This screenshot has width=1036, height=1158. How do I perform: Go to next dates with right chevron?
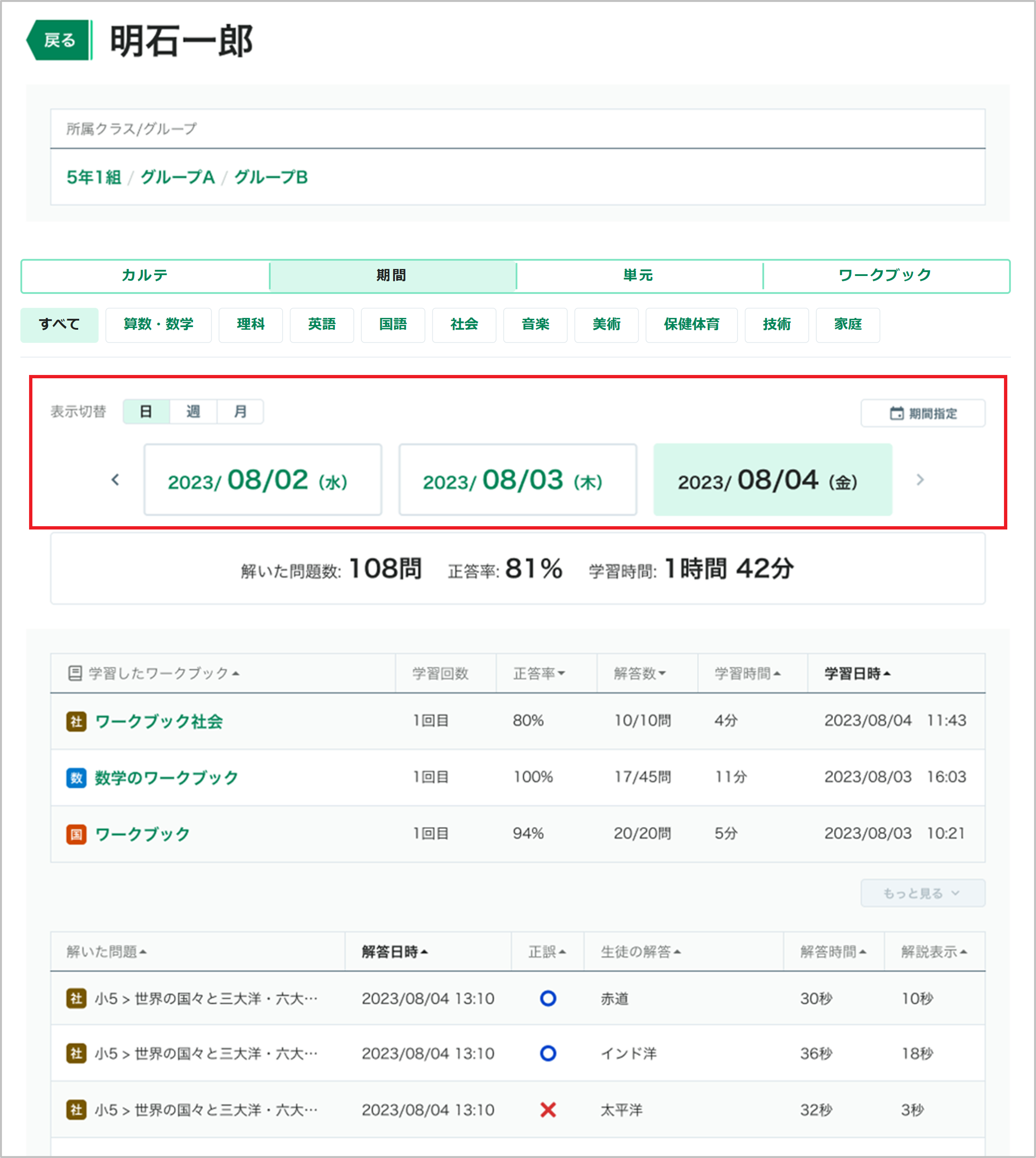pyautogui.click(x=920, y=480)
